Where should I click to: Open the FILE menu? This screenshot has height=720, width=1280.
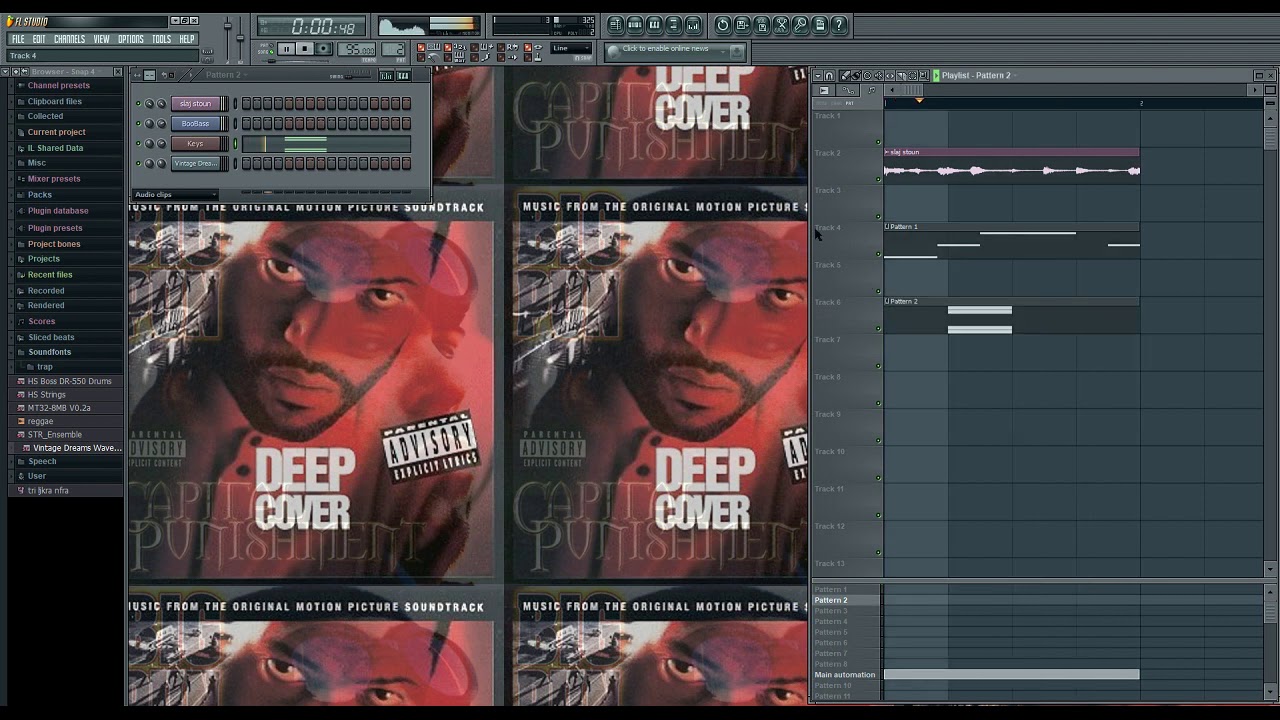pos(18,39)
